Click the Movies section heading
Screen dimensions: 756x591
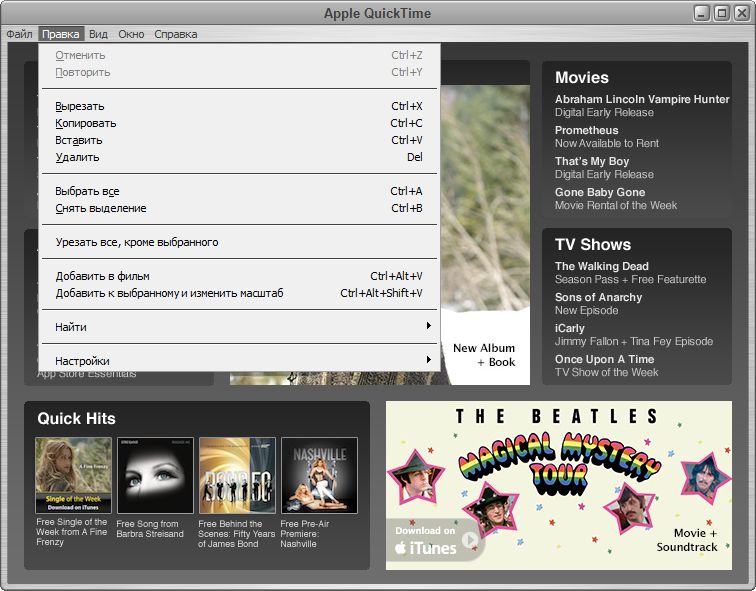(x=581, y=78)
